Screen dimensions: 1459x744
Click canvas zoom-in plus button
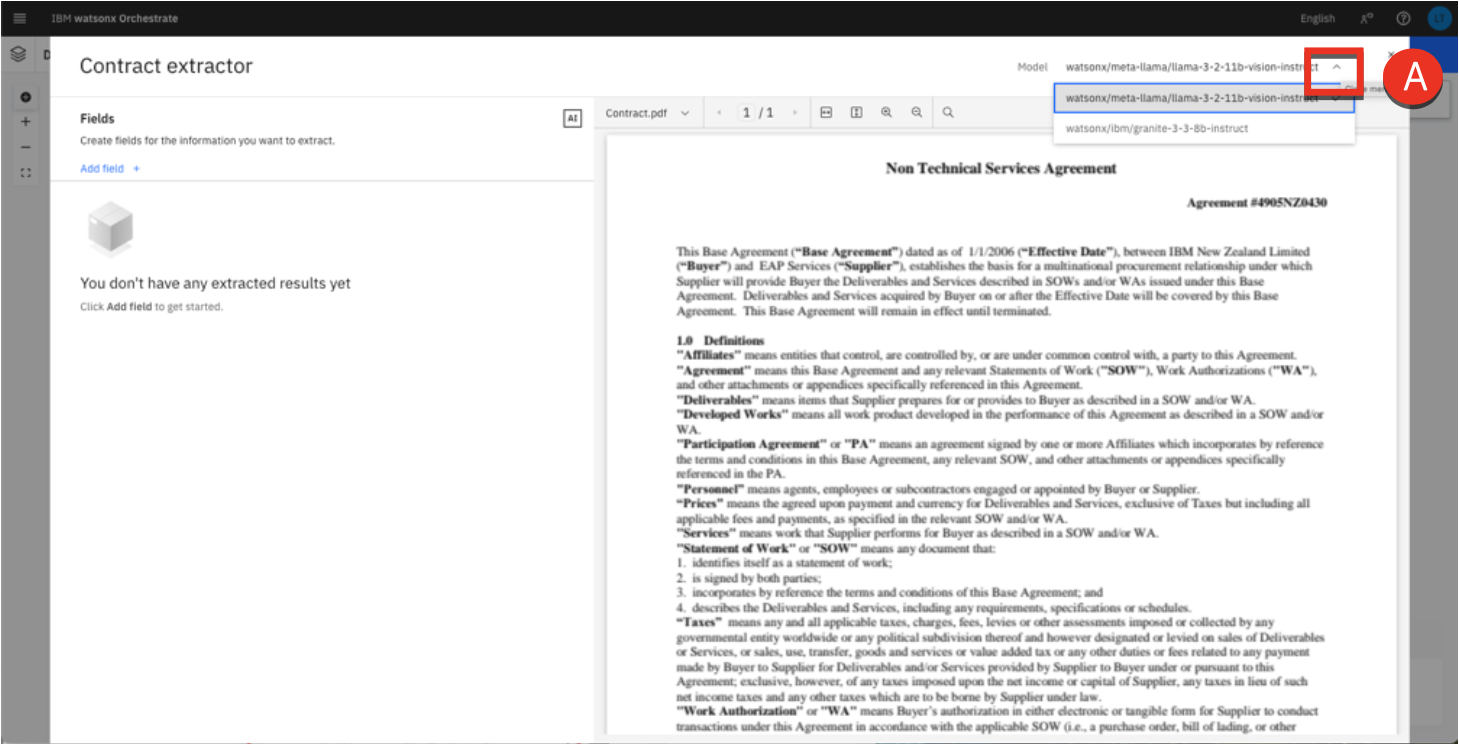coord(26,122)
